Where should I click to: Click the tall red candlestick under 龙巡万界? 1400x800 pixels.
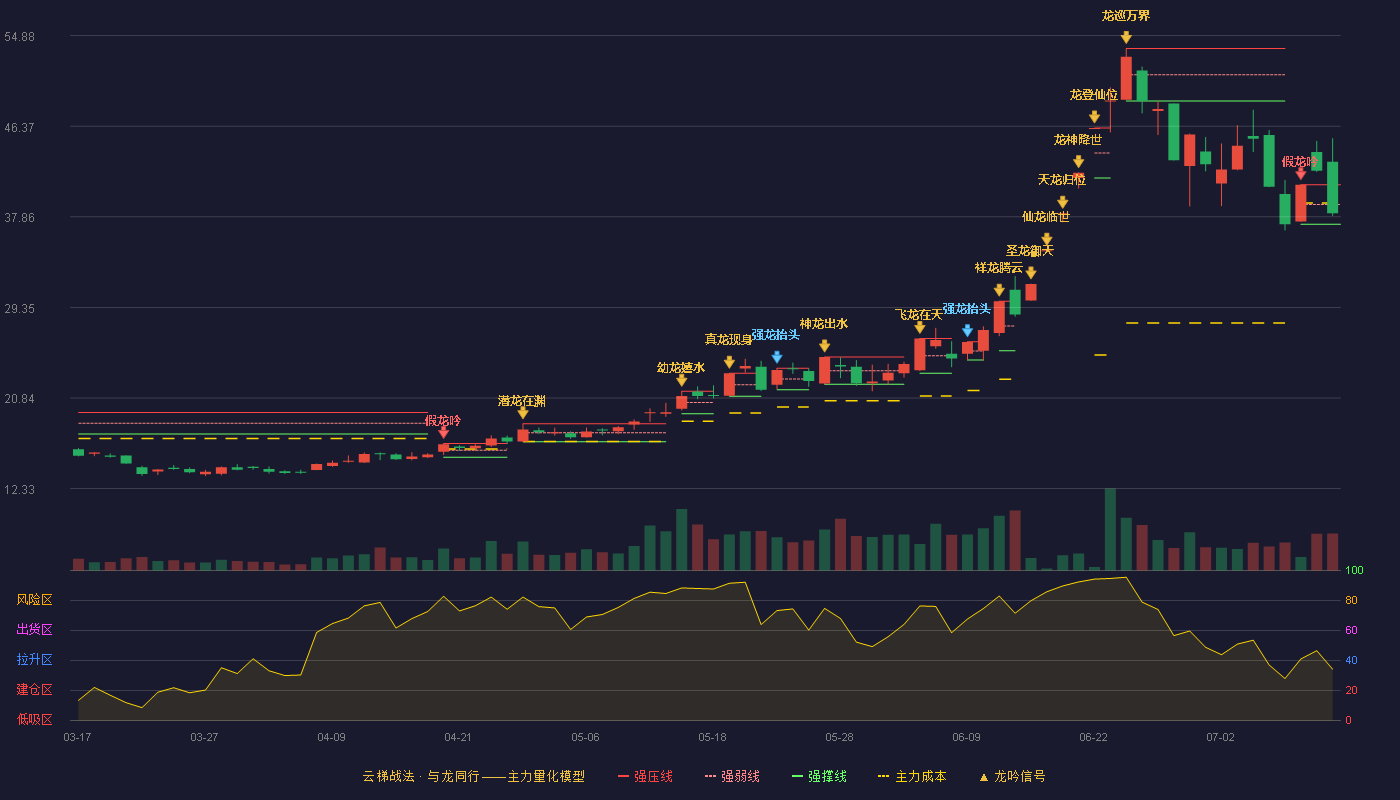(1126, 78)
